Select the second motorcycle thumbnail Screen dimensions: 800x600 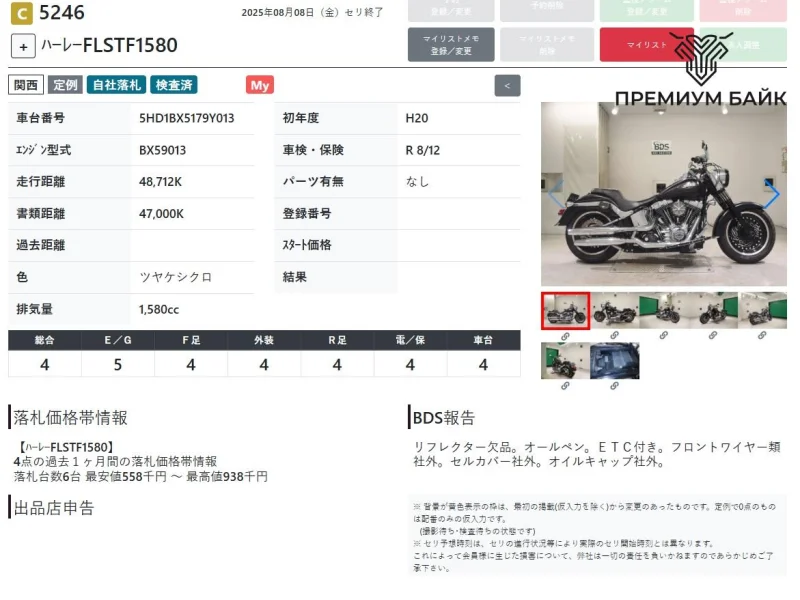point(614,310)
